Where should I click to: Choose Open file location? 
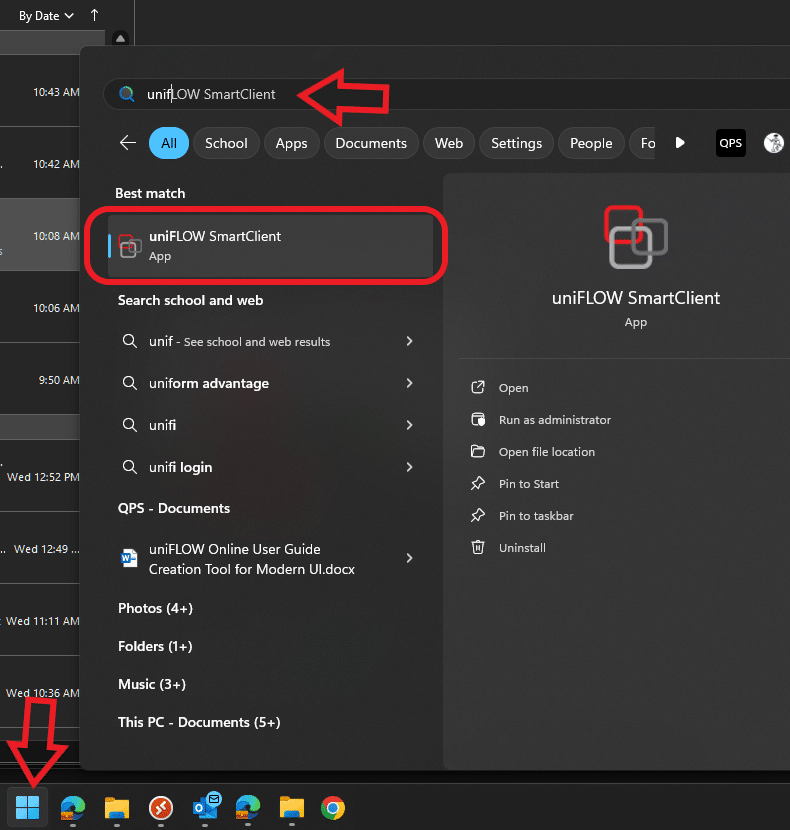pos(546,452)
